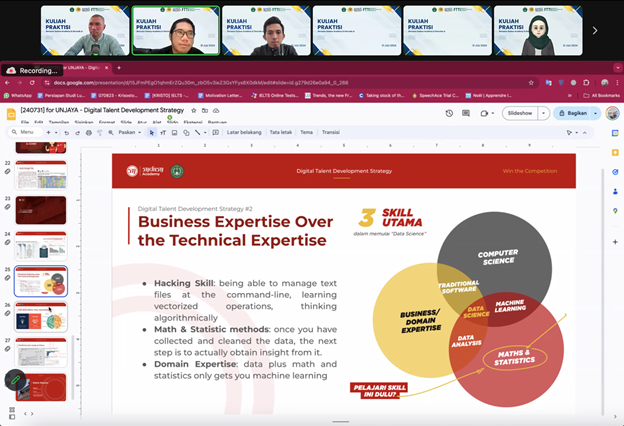The image size is (624, 426).
Task: Open the Slideshow dropdown arrow
Action: (x=544, y=113)
